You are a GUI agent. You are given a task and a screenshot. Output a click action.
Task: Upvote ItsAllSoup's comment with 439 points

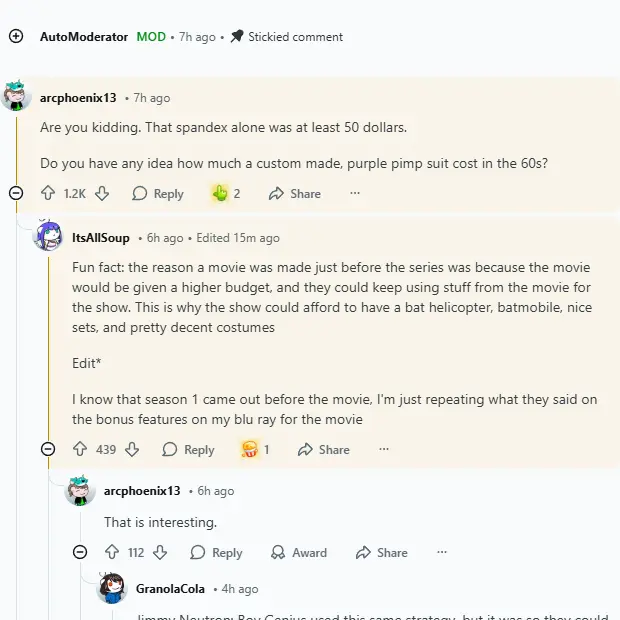click(80, 449)
